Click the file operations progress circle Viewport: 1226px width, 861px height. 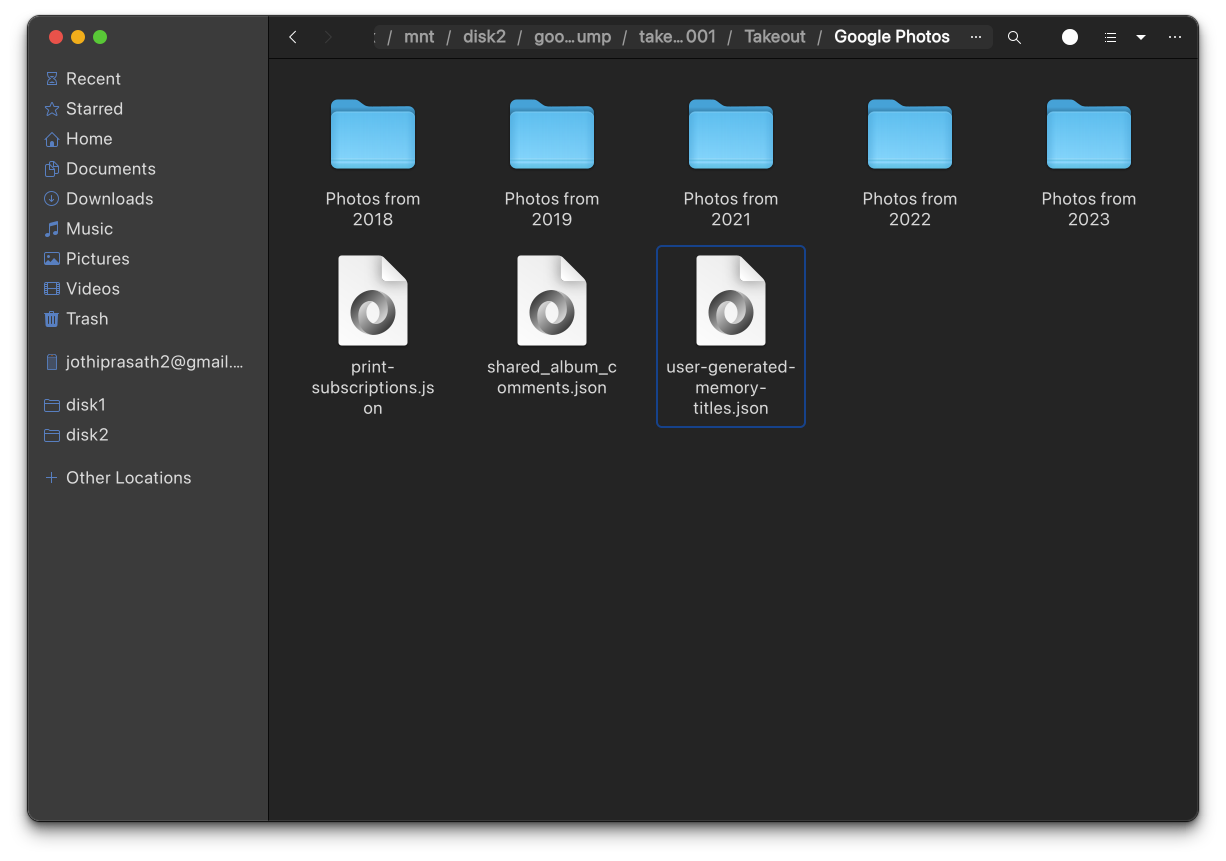(1069, 37)
